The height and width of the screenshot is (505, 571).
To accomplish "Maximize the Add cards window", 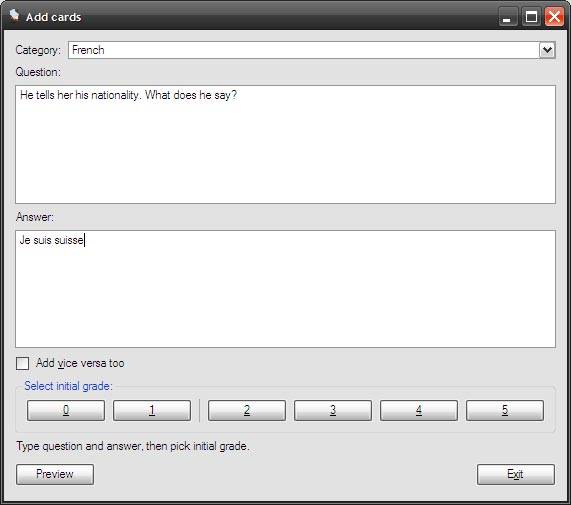I will 531,17.
